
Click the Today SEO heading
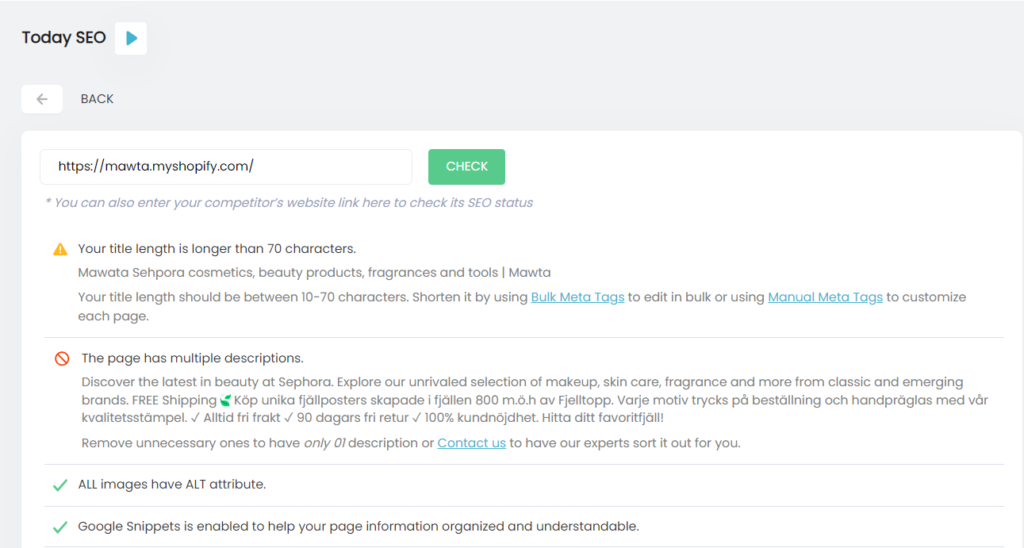(x=63, y=37)
